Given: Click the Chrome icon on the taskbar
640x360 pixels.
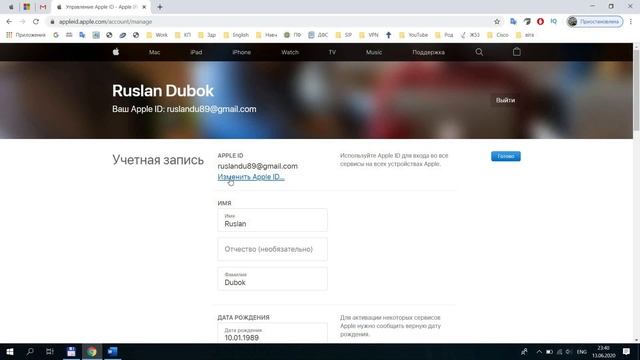Looking at the screenshot, I should [92, 351].
